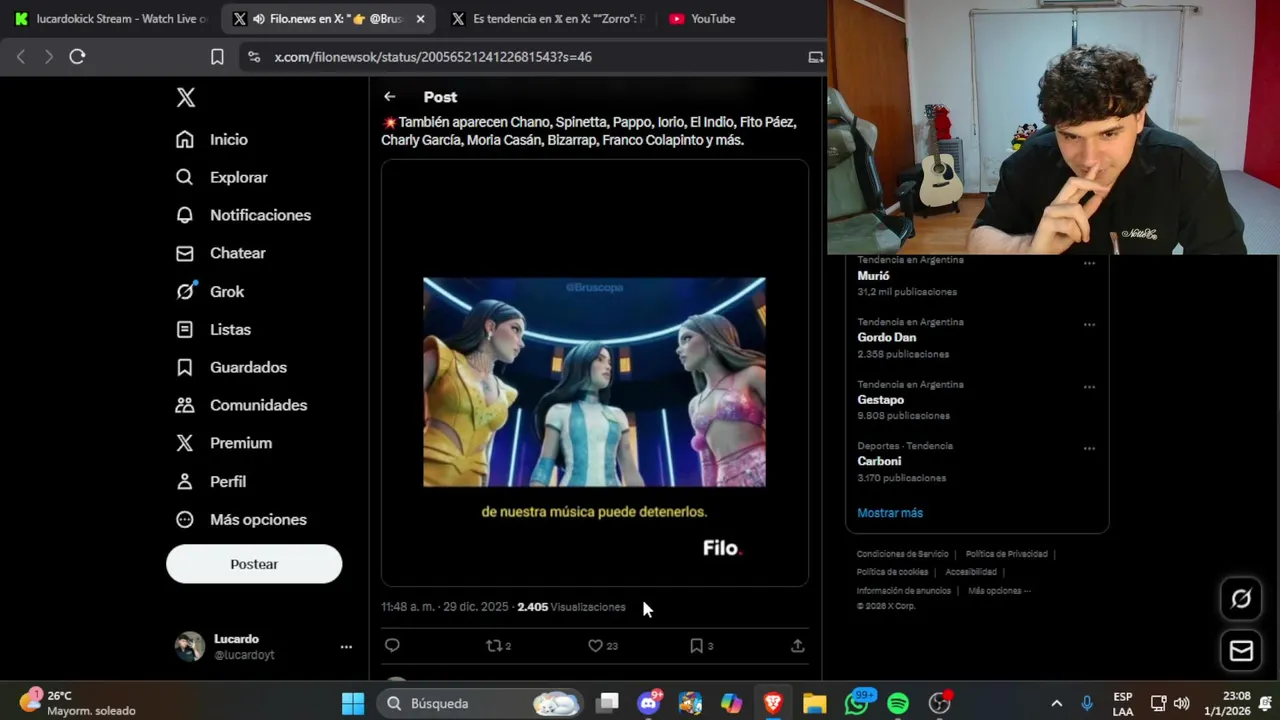Go to Inicio in sidebar
The height and width of the screenshot is (720, 1280).
pyautogui.click(x=212, y=140)
